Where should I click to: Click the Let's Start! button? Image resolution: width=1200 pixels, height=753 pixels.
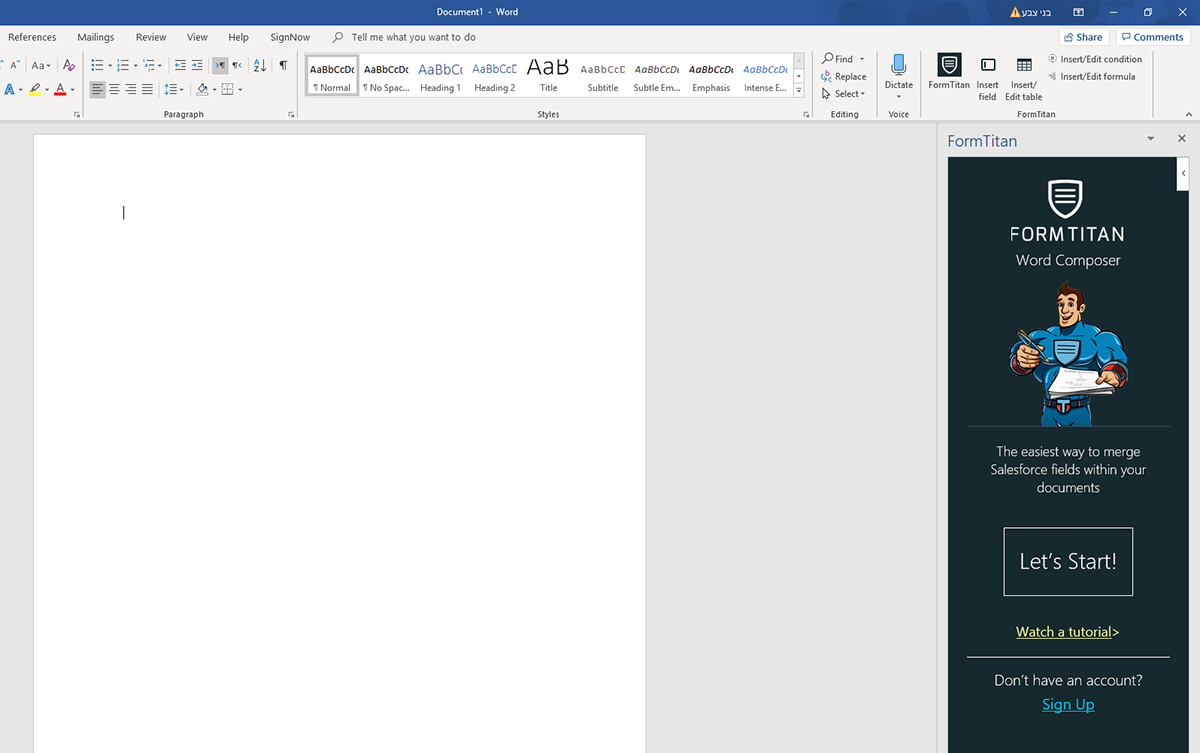(x=1068, y=561)
